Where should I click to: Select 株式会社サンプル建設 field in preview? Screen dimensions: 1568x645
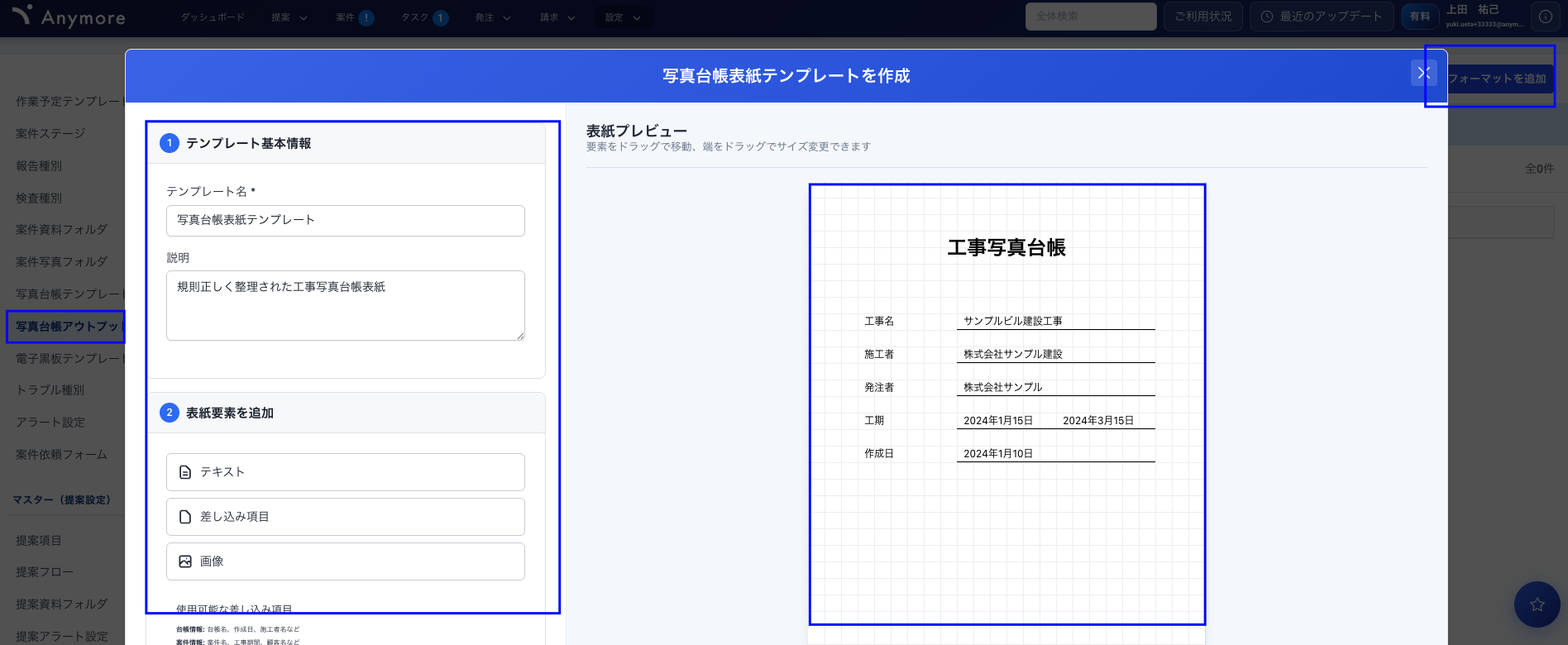pyautogui.click(x=1055, y=354)
